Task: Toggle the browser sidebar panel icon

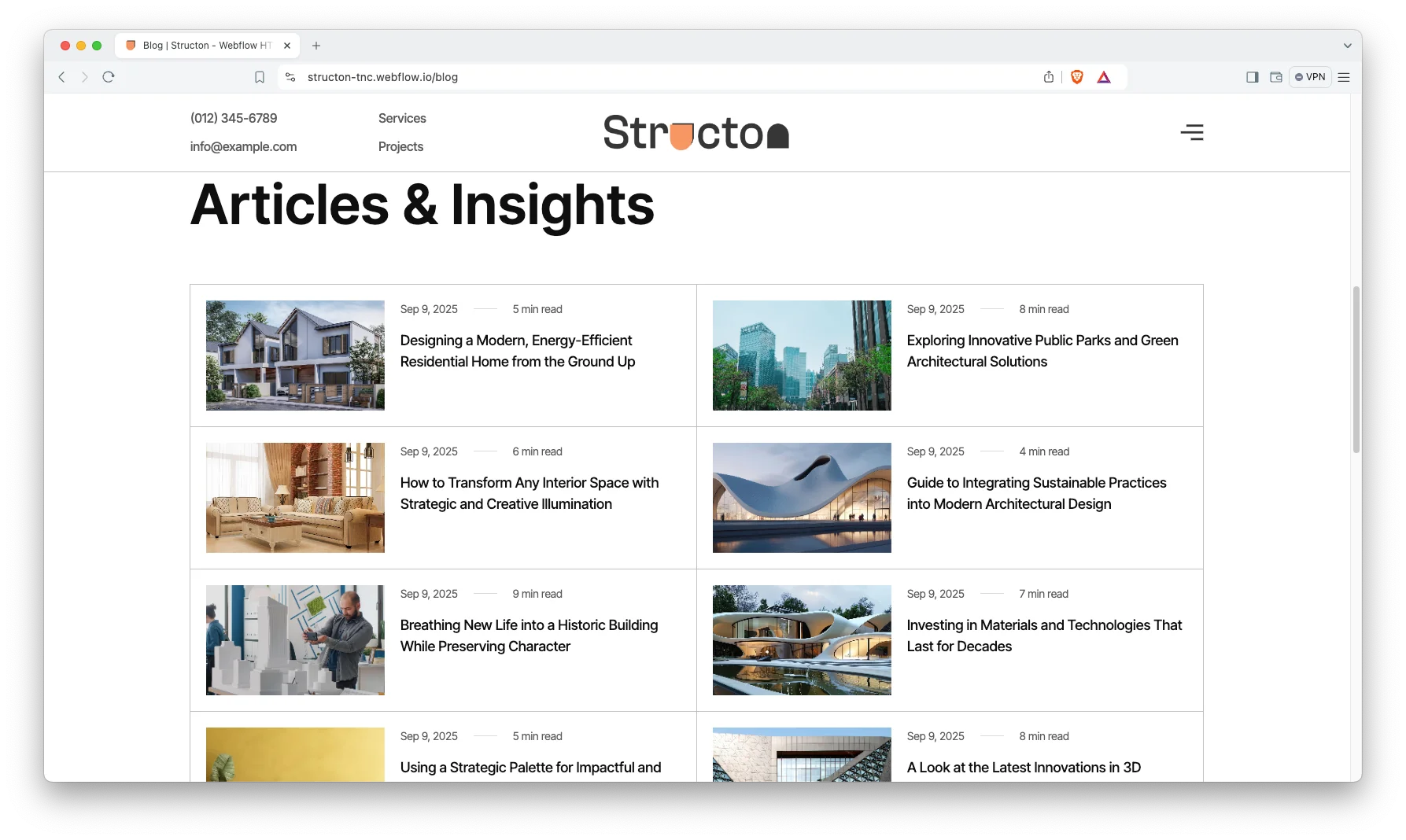Action: (1252, 77)
